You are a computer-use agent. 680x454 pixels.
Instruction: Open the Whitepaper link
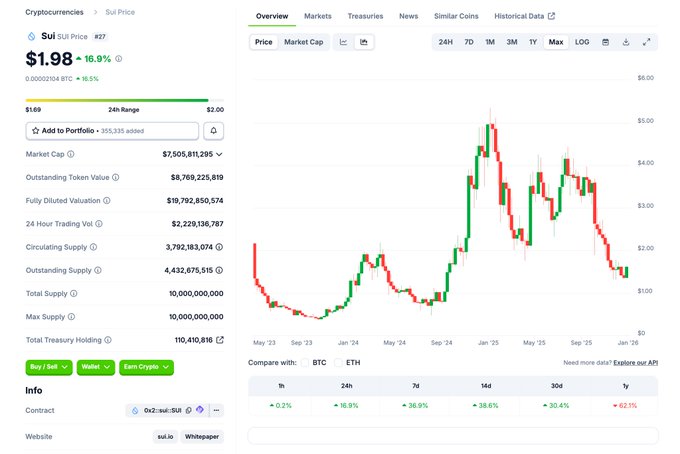202,436
